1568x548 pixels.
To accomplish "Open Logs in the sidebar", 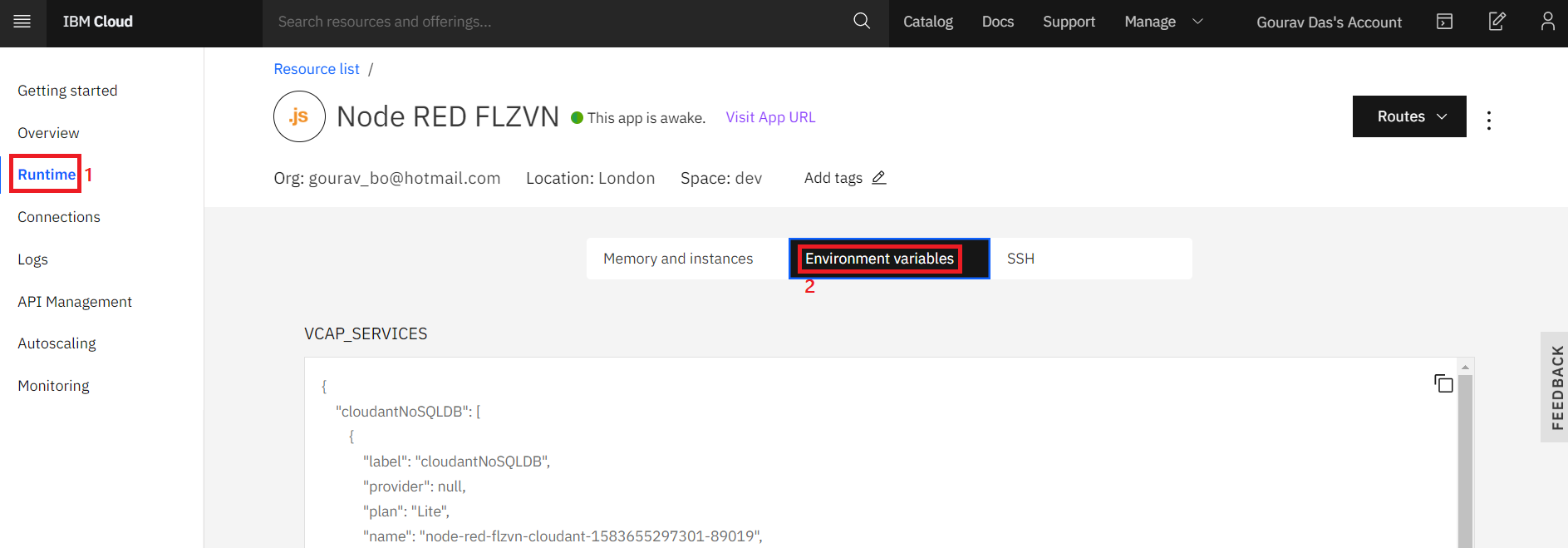I will (32, 259).
